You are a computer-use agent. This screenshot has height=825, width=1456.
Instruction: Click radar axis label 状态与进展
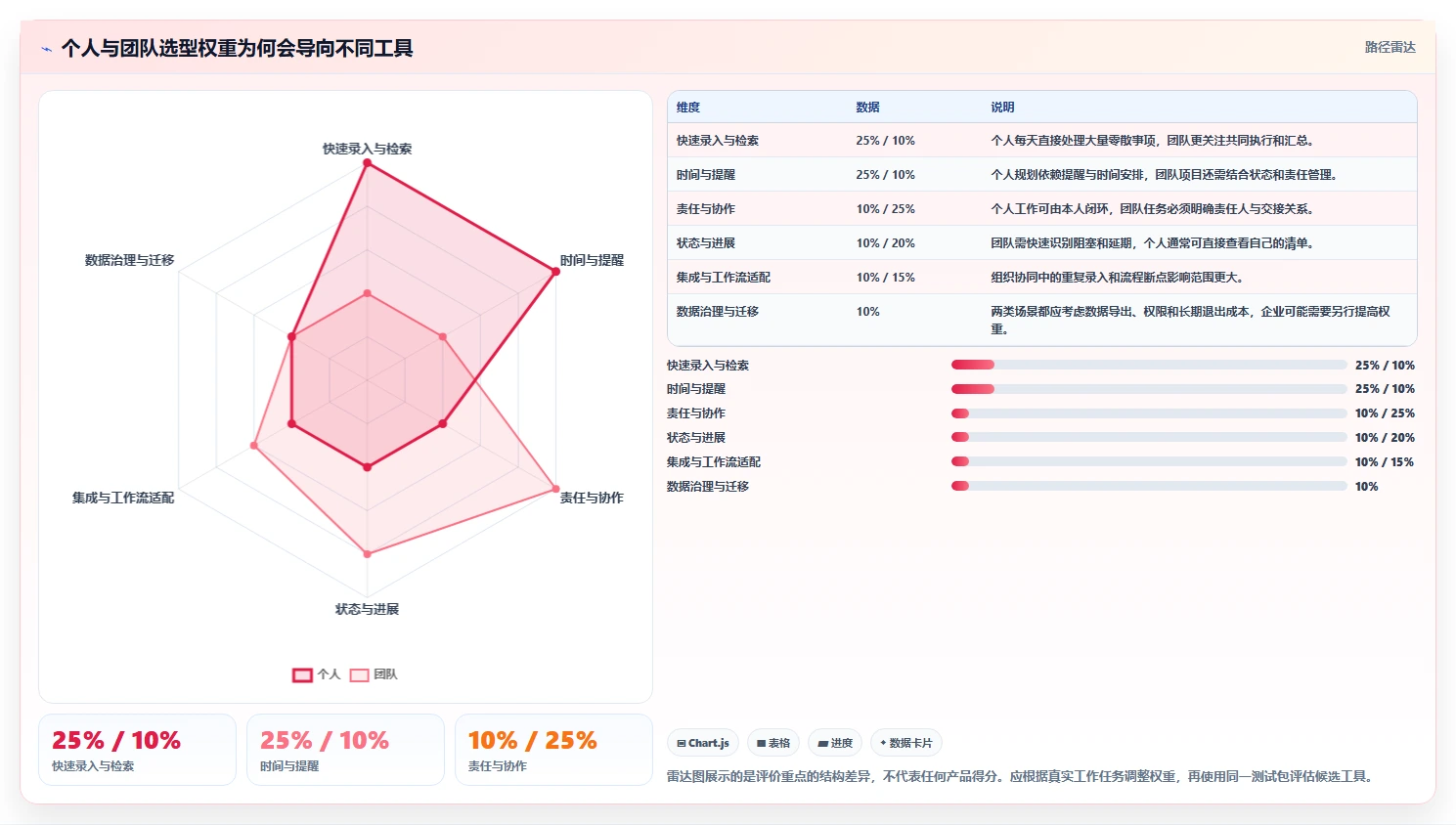click(368, 609)
